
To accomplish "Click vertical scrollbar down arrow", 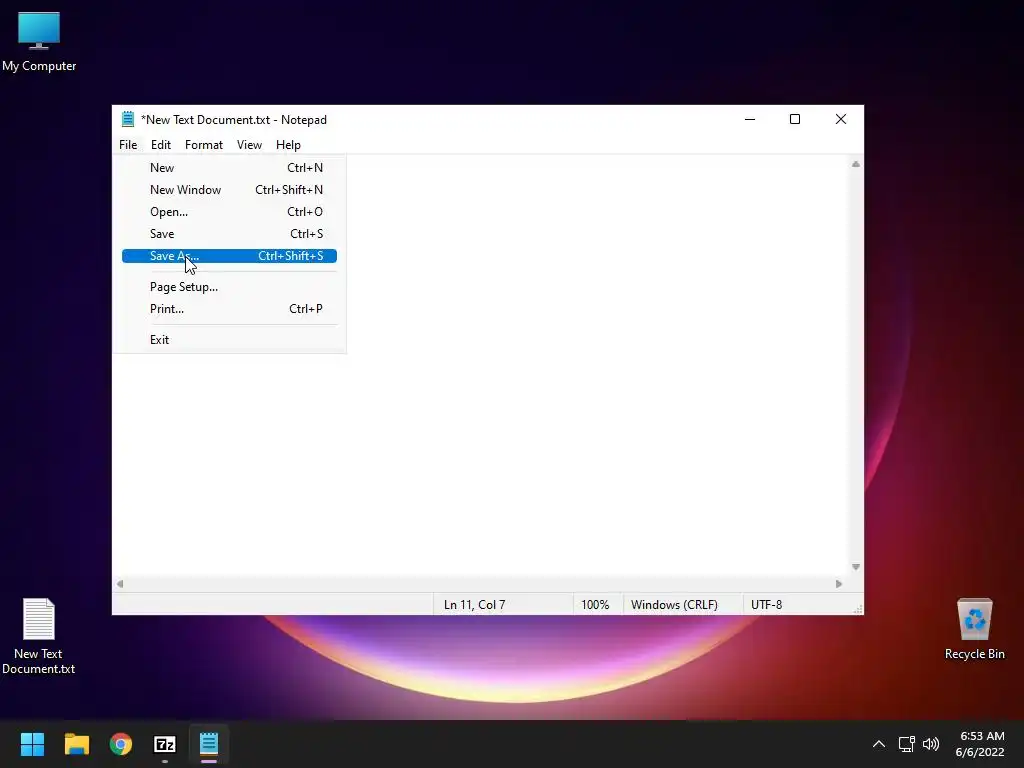I will (856, 567).
